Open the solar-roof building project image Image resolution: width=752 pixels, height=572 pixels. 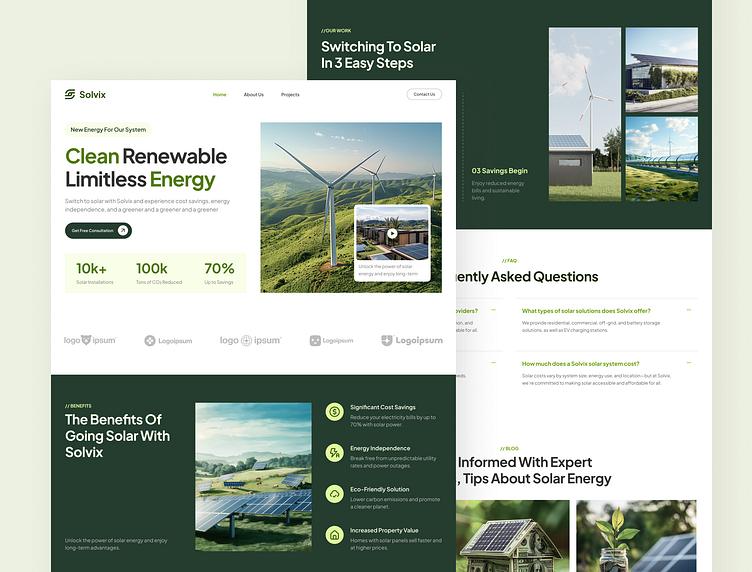tap(662, 70)
